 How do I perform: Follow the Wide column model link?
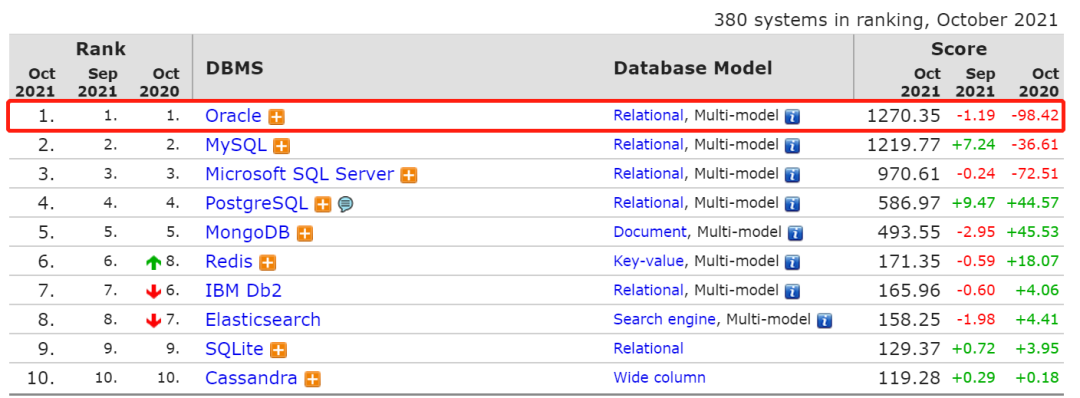tap(659, 377)
